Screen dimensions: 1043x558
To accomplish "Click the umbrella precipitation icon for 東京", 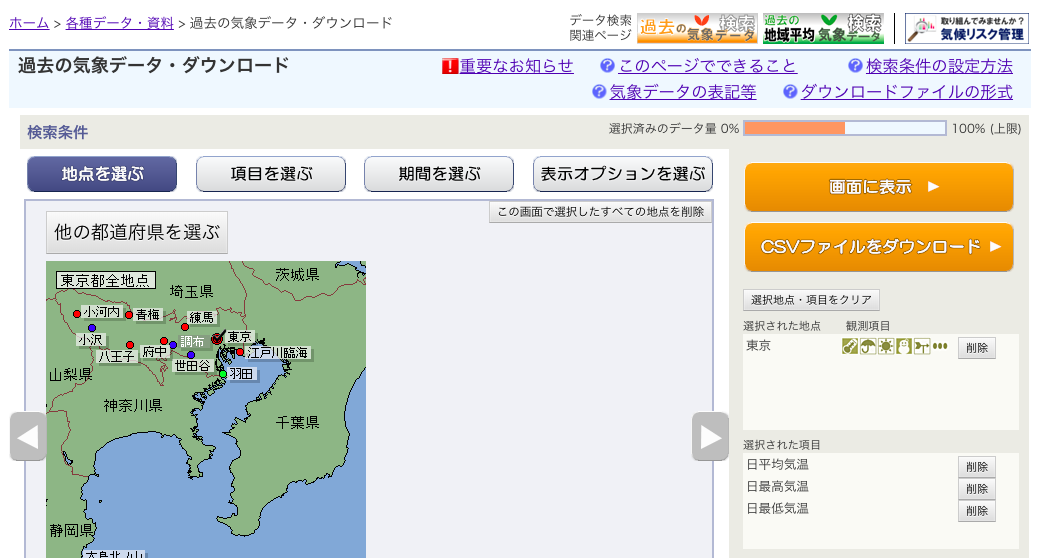I will (x=867, y=347).
